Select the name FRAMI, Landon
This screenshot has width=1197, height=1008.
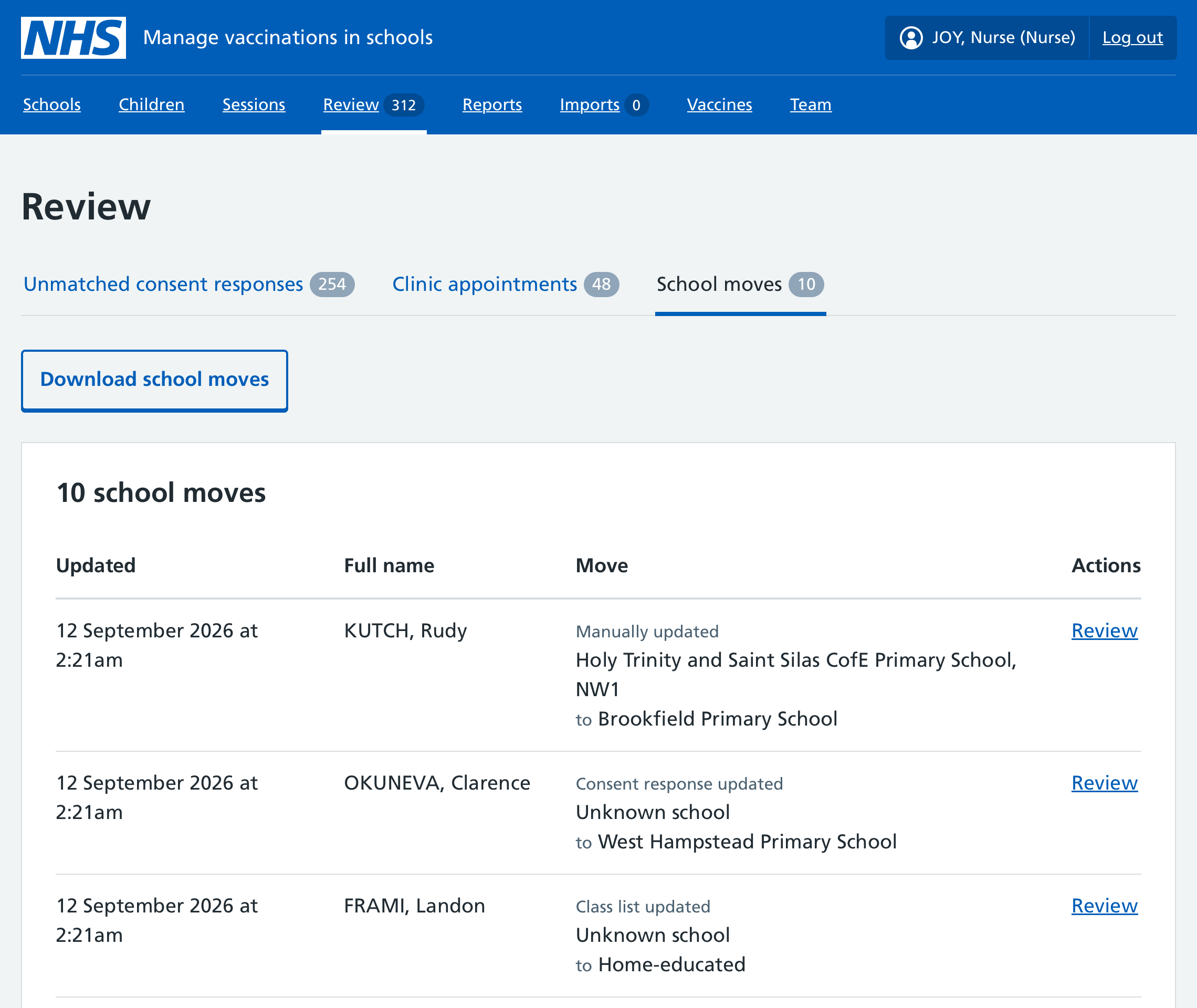414,906
